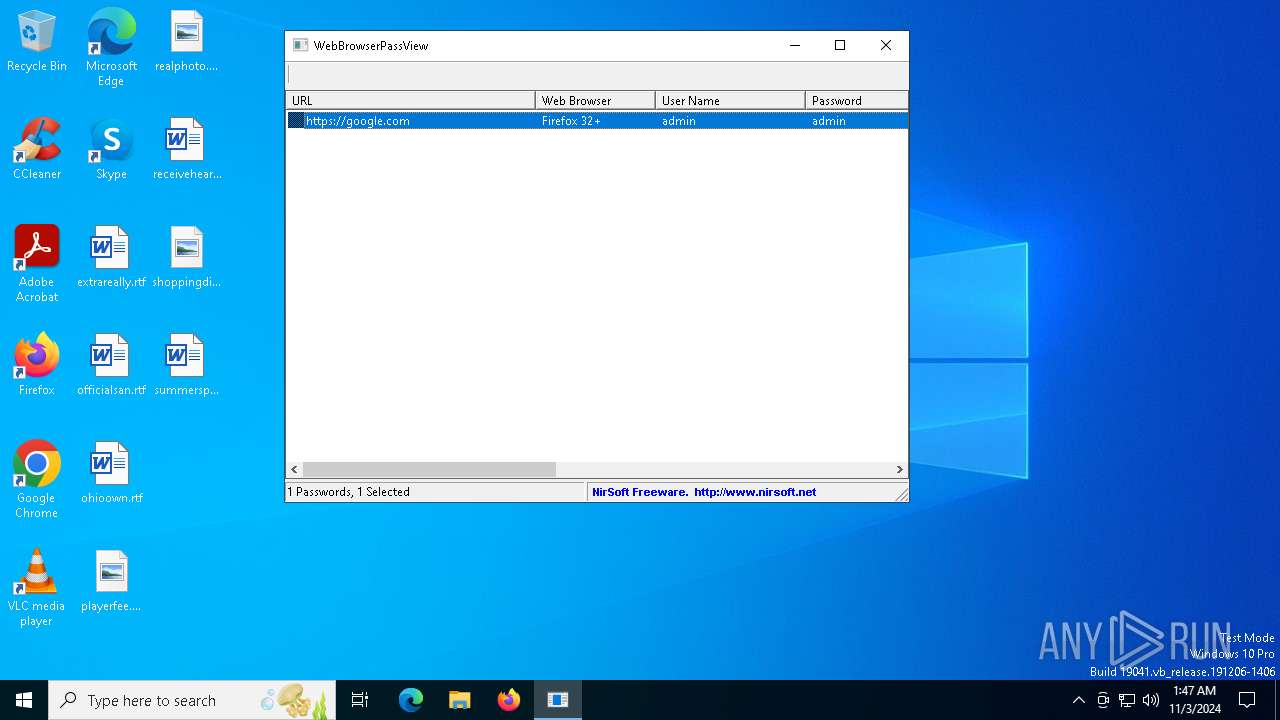1280x720 pixels.
Task: Select the realphoto image file on desktop
Action: (186, 41)
